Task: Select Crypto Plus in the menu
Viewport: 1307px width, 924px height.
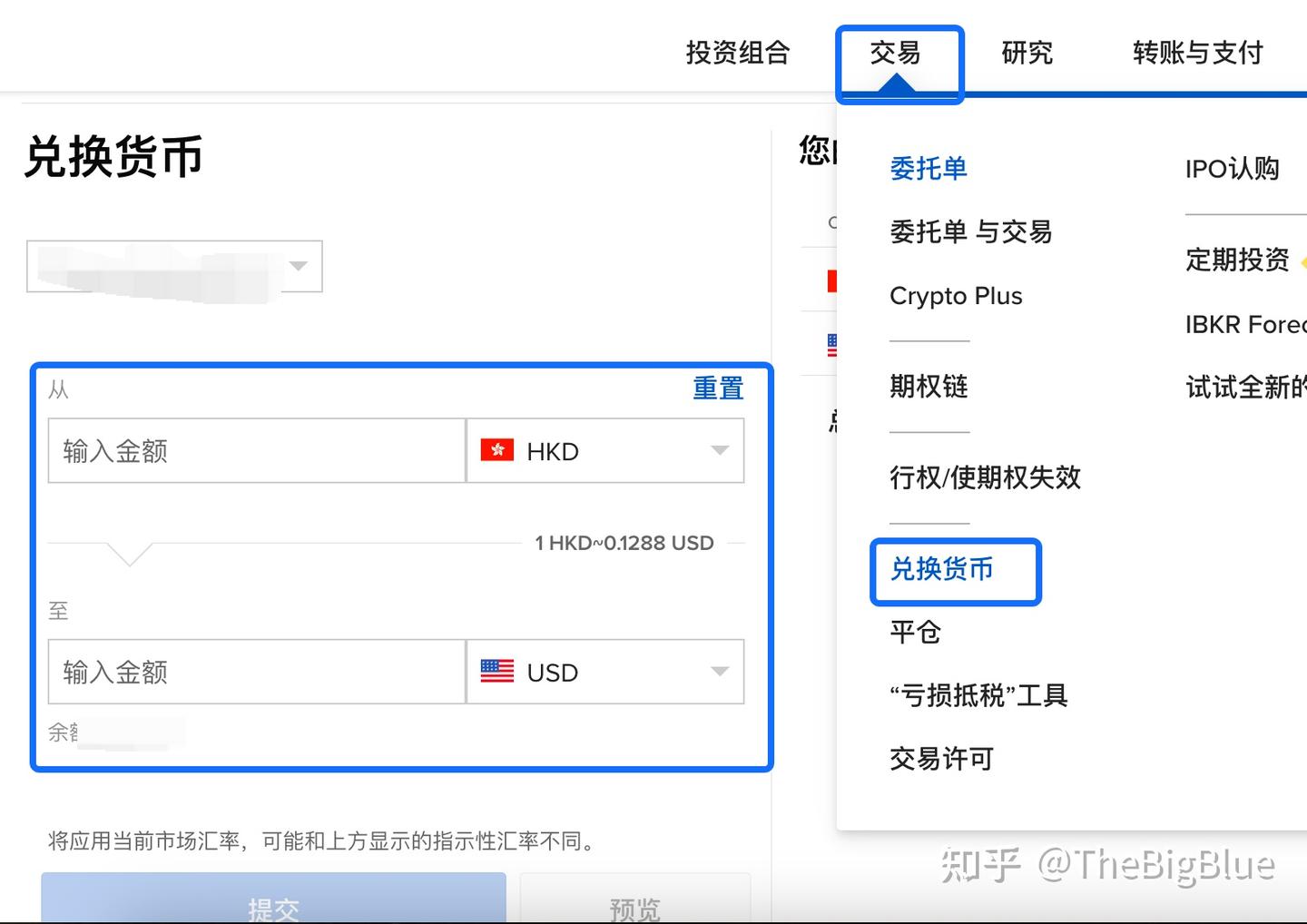Action: pos(956,295)
